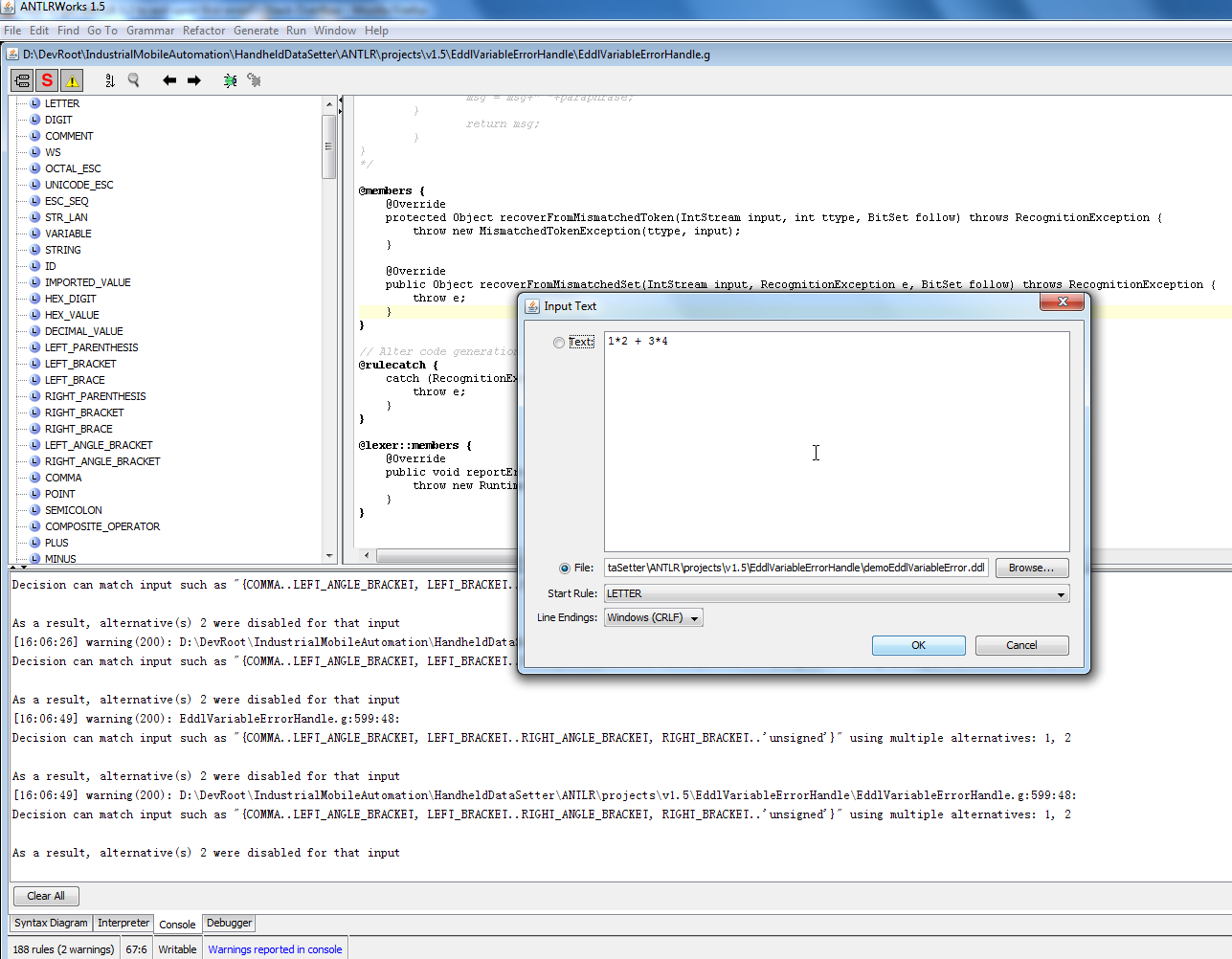Open the File menu

pos(12,31)
